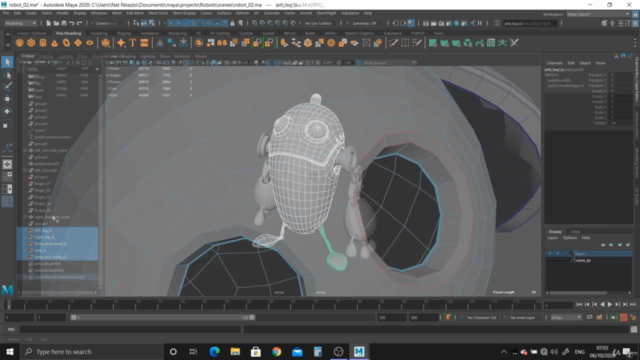This screenshot has height=360, width=640.
Task: Open the Deform menu
Action: (242, 13)
